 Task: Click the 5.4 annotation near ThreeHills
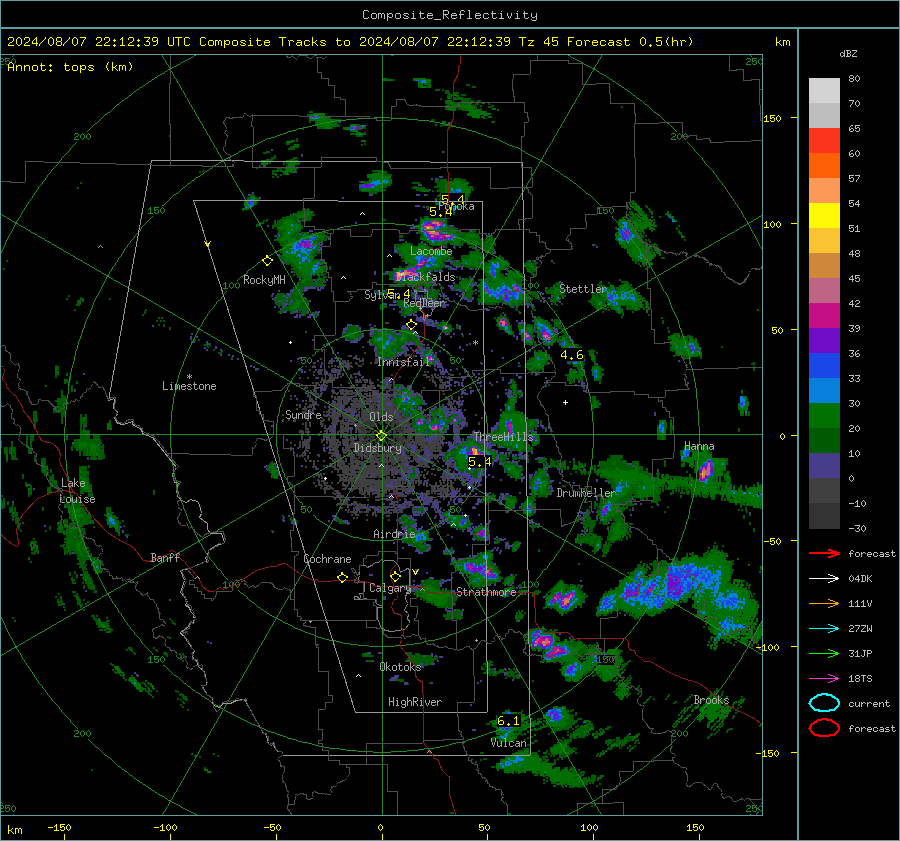[x=480, y=462]
